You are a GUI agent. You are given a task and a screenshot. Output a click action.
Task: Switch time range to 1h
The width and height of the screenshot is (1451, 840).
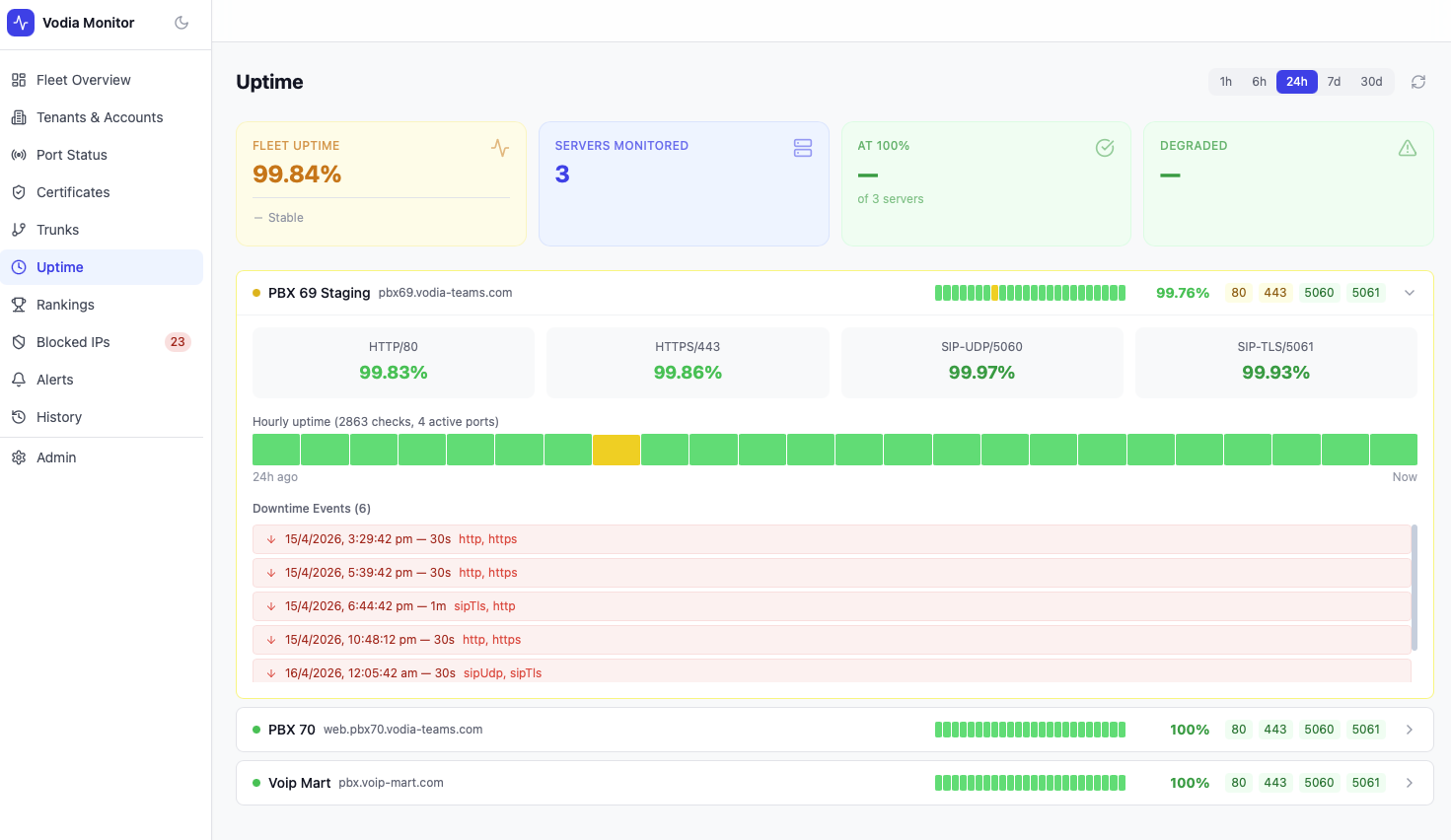tap(1225, 82)
